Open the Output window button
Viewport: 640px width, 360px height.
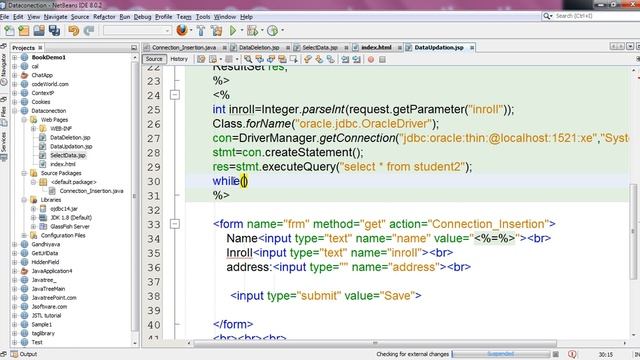24,354
